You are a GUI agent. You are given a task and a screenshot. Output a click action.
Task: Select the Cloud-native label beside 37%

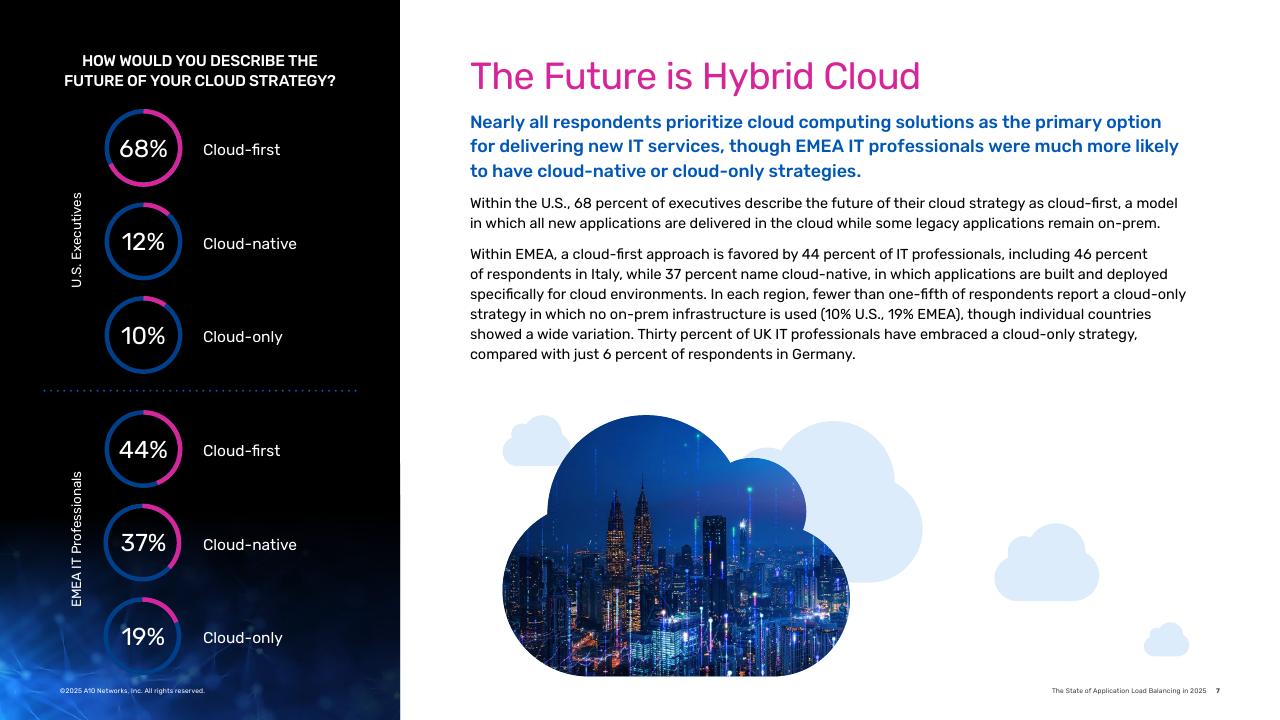[250, 545]
